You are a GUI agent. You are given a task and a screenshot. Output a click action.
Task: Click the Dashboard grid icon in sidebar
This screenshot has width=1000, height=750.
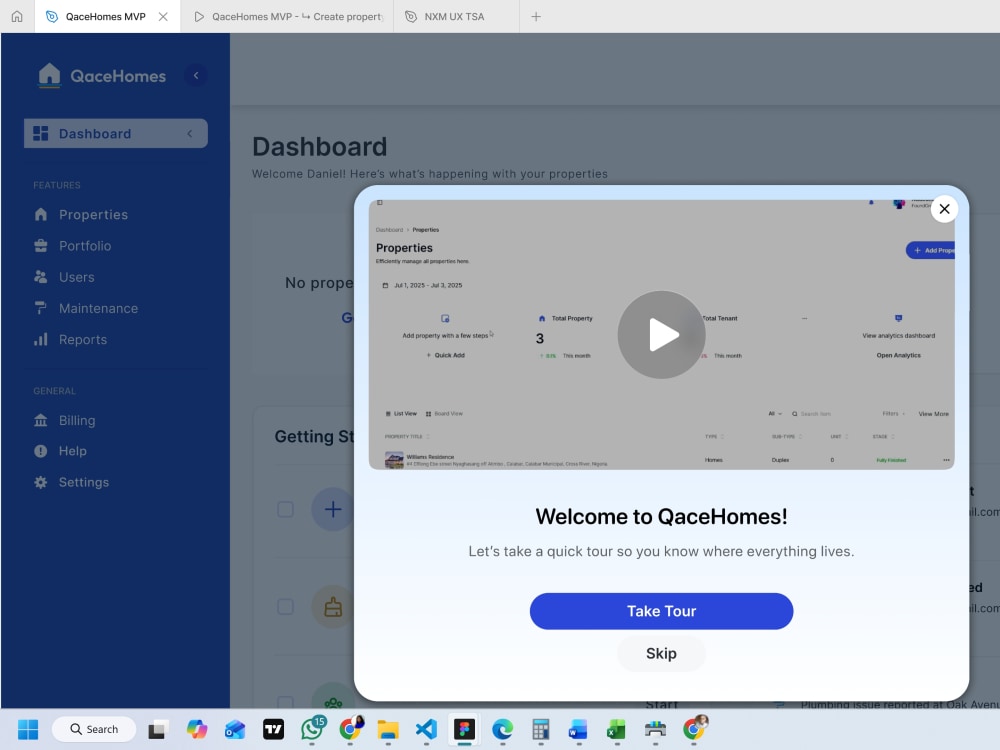[40, 133]
